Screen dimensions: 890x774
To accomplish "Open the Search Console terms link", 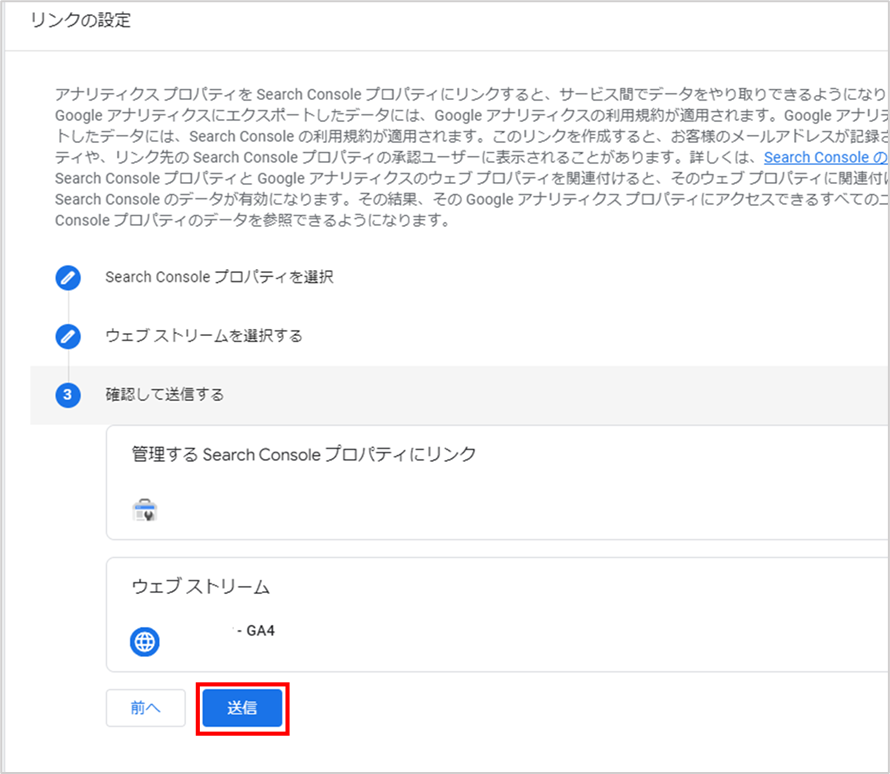I will click(826, 157).
